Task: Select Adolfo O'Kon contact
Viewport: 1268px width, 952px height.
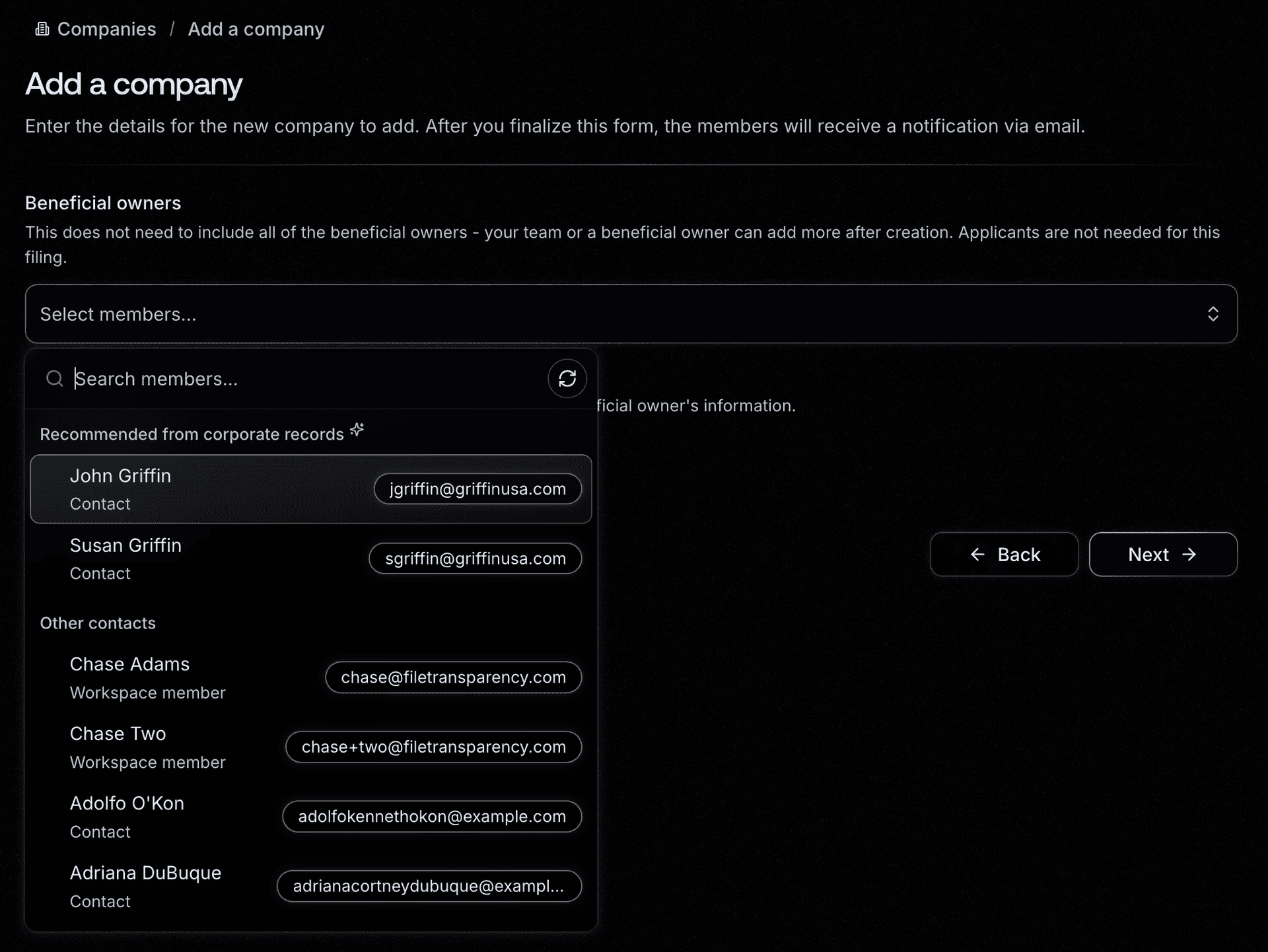Action: [x=311, y=816]
